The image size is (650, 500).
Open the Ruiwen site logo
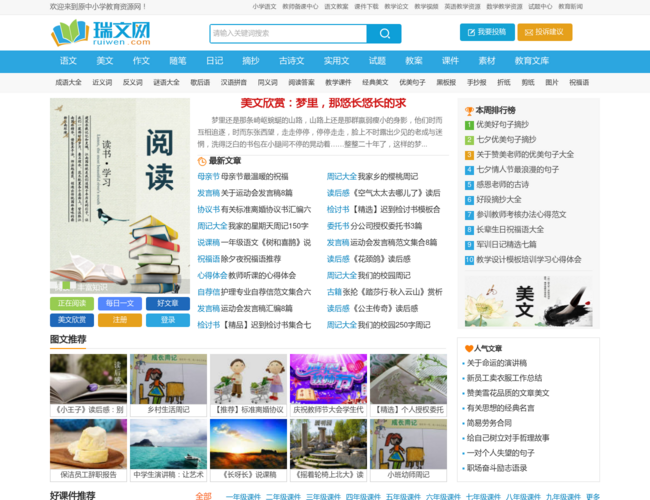101,33
